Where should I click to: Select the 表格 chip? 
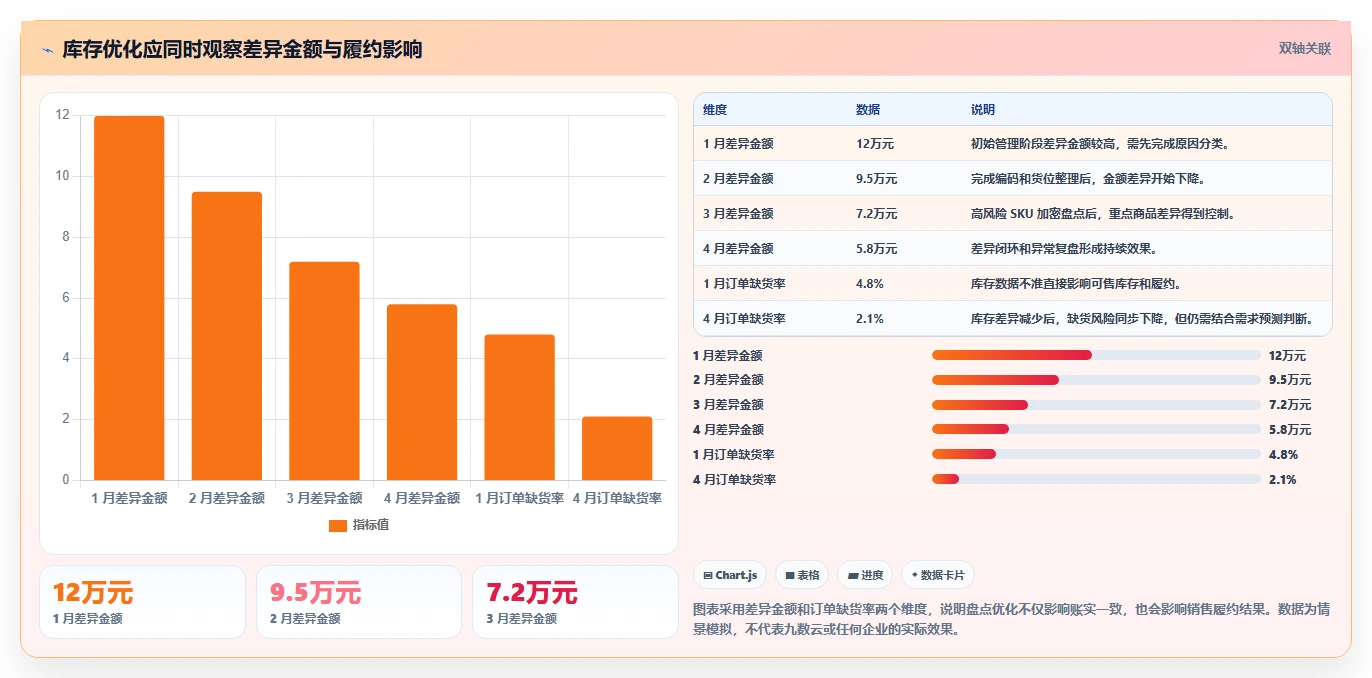coord(802,575)
